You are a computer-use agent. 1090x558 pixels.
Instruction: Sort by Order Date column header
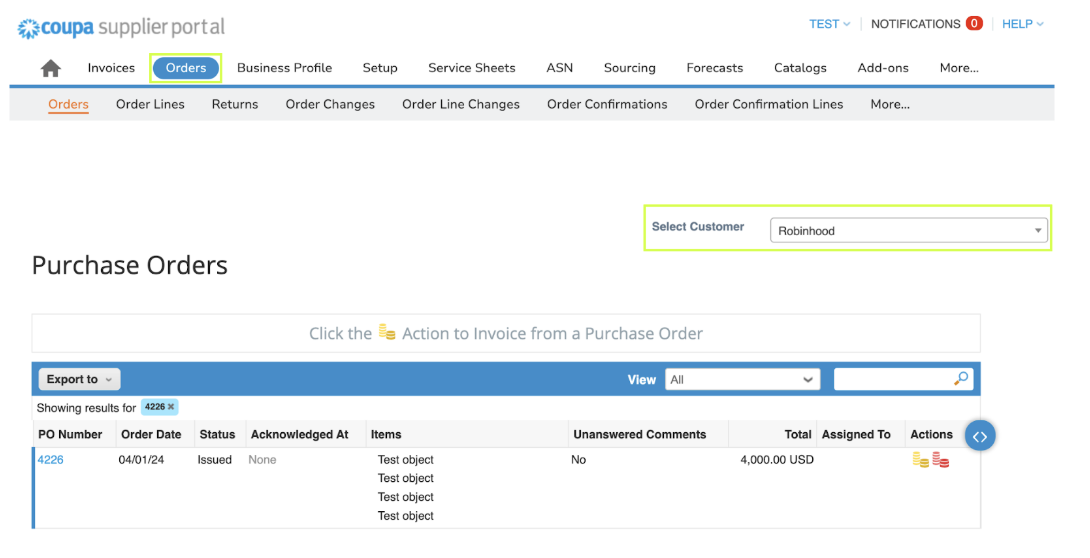coord(151,434)
